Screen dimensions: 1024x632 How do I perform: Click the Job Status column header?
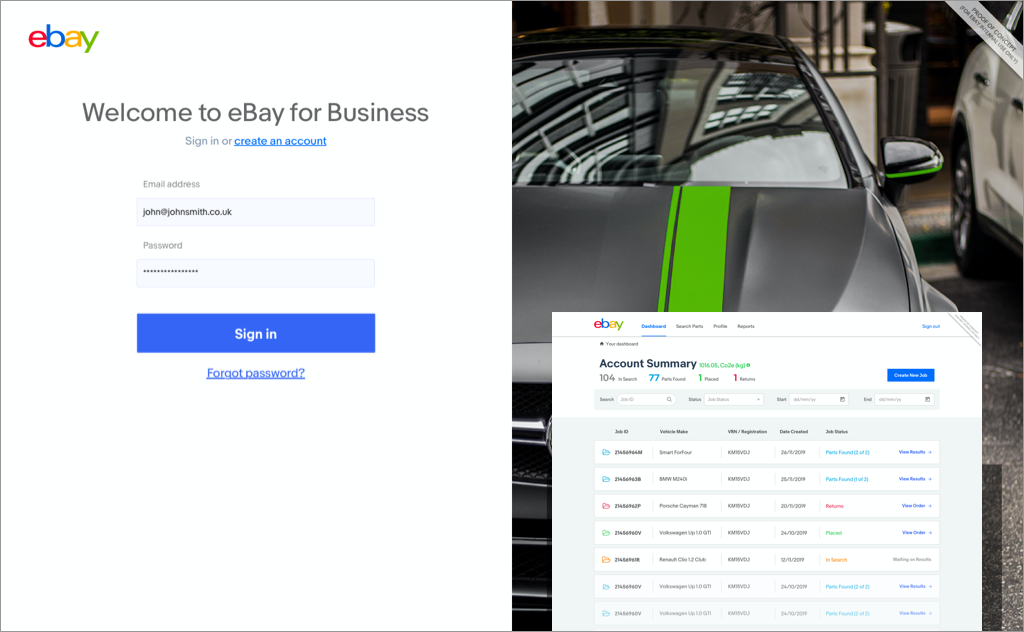point(837,432)
